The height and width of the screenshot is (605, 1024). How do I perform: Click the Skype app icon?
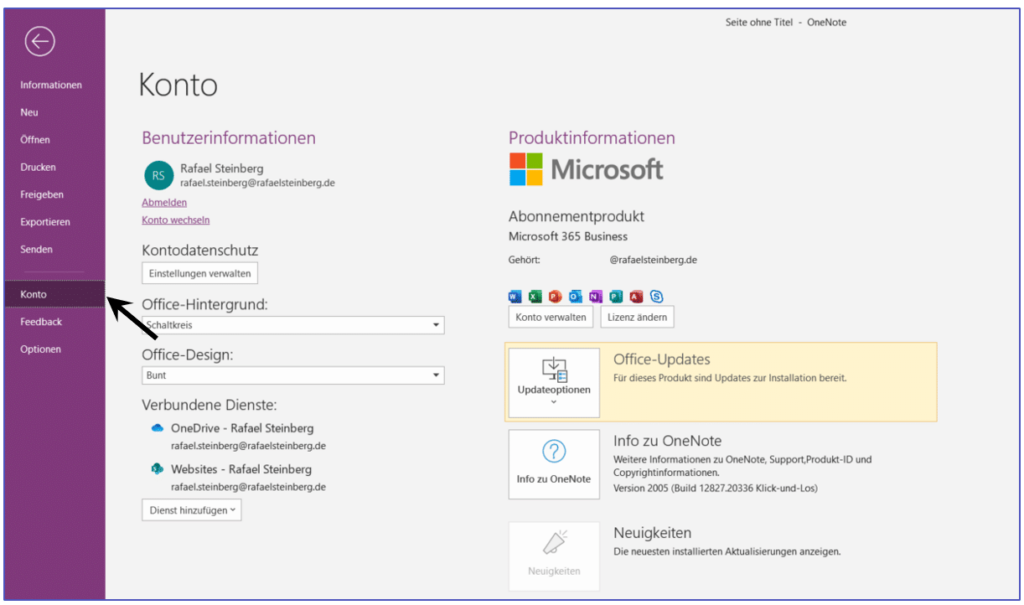656,297
